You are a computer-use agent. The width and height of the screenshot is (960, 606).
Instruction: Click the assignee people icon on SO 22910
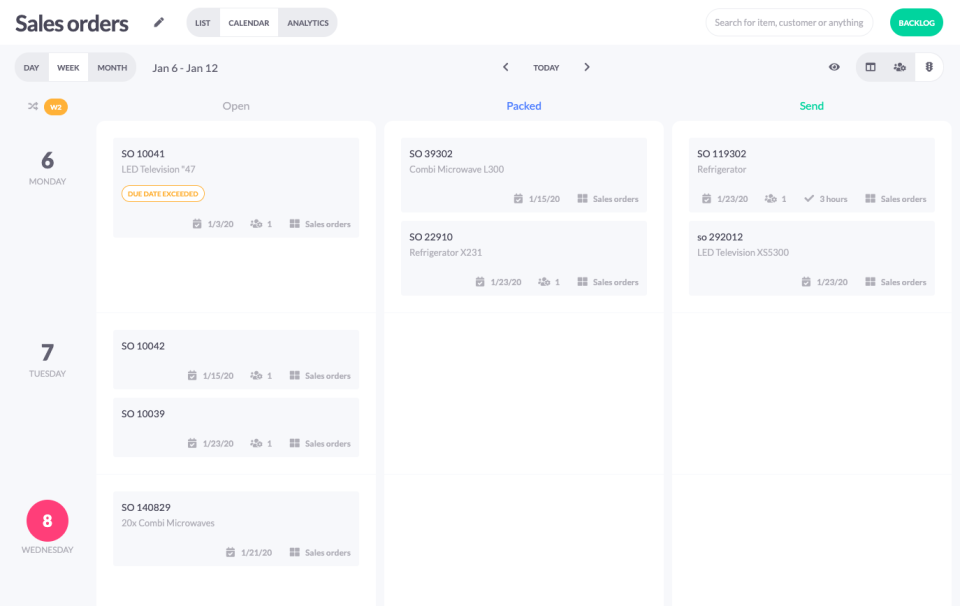(543, 282)
